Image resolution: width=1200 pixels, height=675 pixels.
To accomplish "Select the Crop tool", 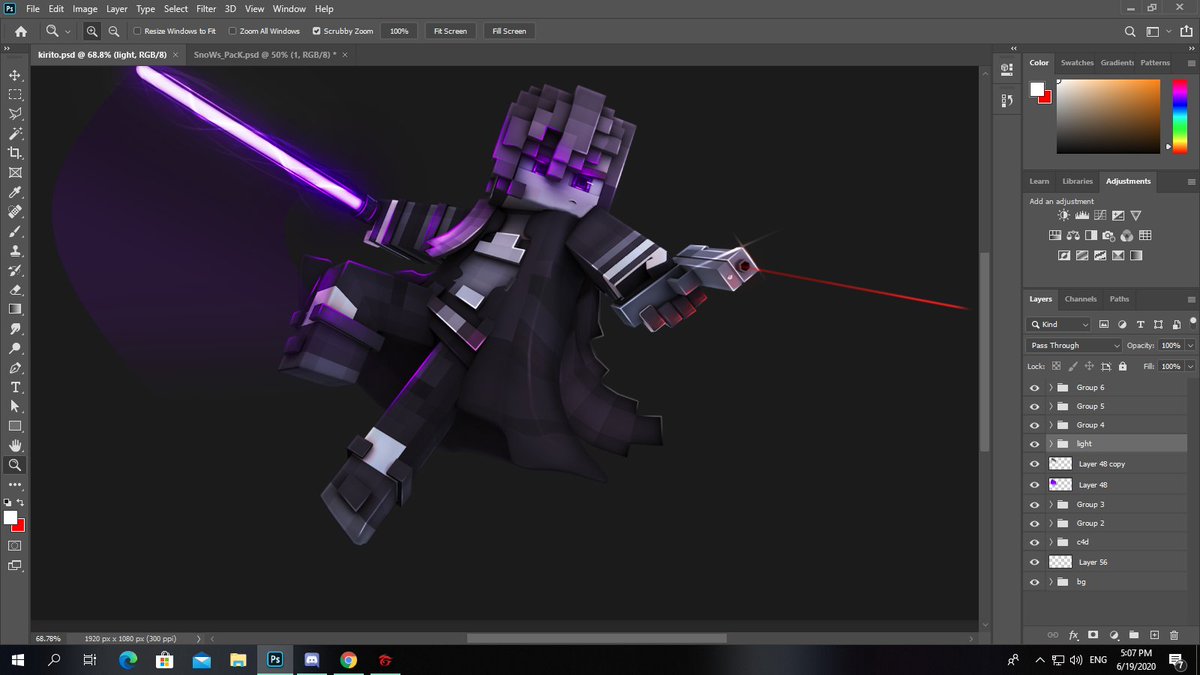I will (15, 153).
